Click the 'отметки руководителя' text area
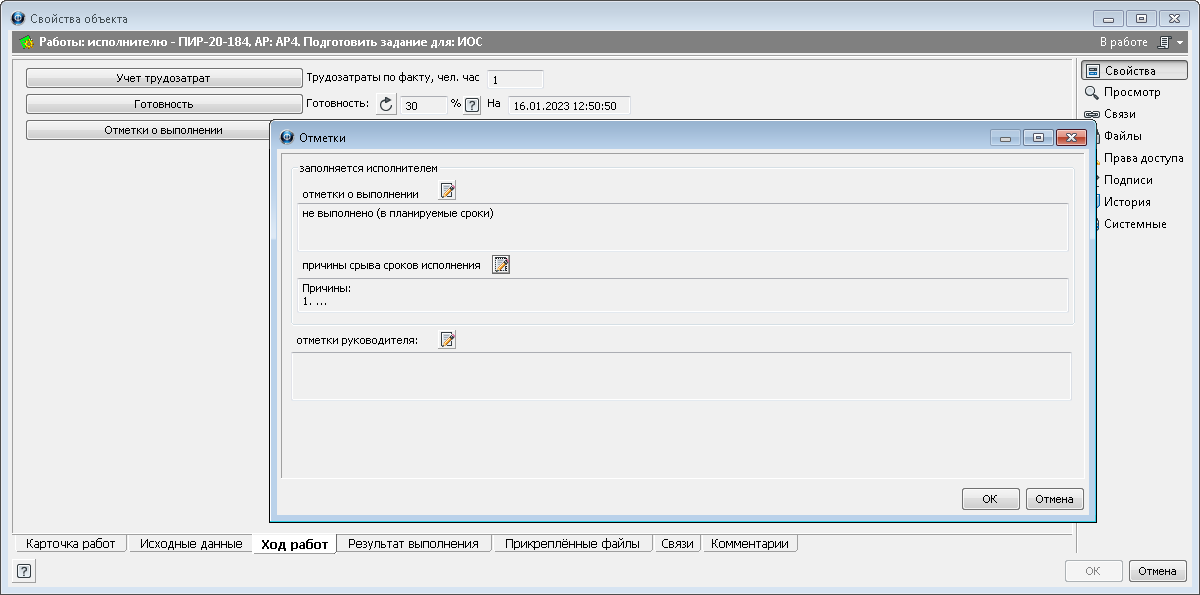The image size is (1200, 595). pyautogui.click(x=680, y=376)
